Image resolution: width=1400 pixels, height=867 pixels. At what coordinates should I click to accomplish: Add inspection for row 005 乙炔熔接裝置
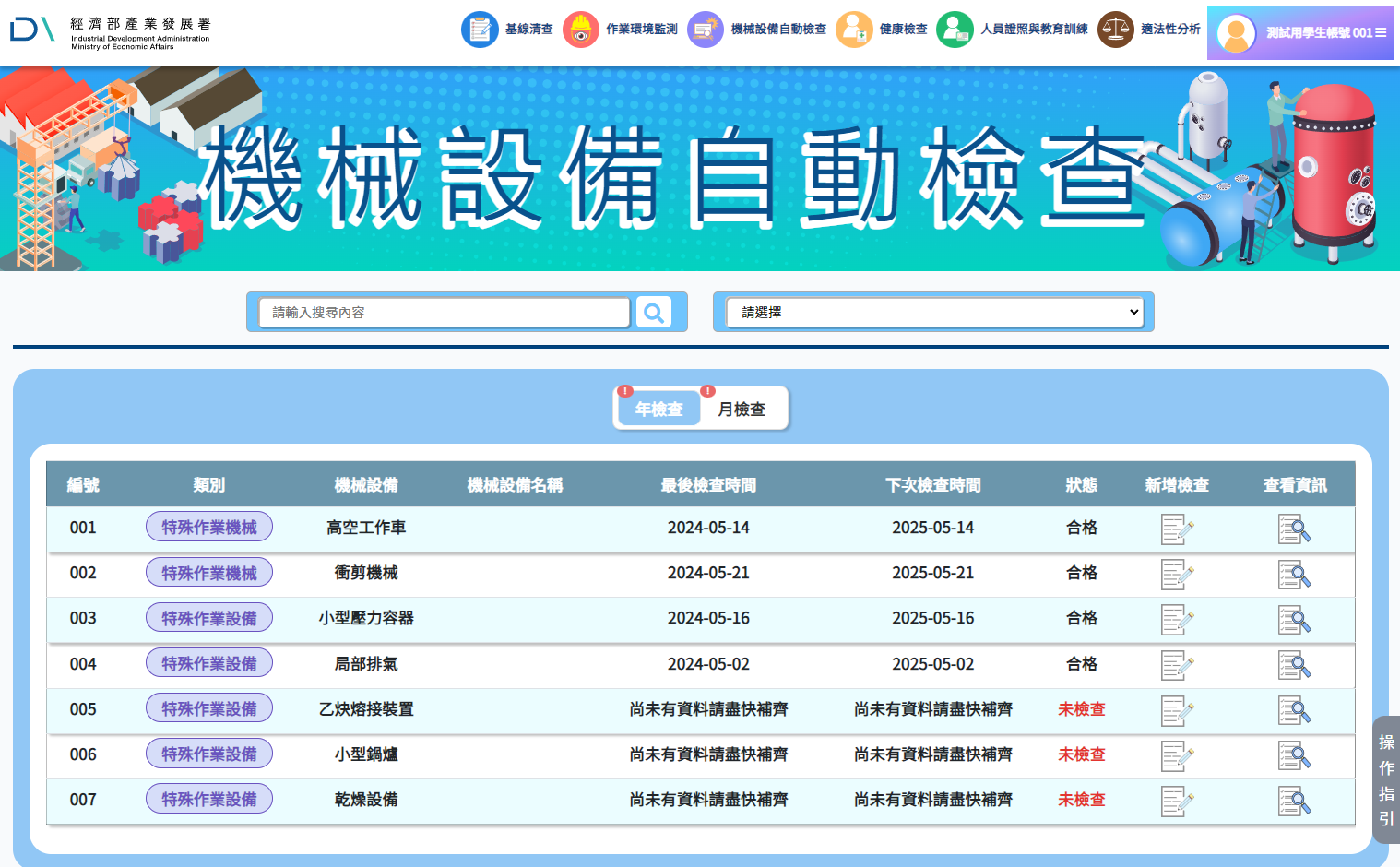click(x=1177, y=710)
